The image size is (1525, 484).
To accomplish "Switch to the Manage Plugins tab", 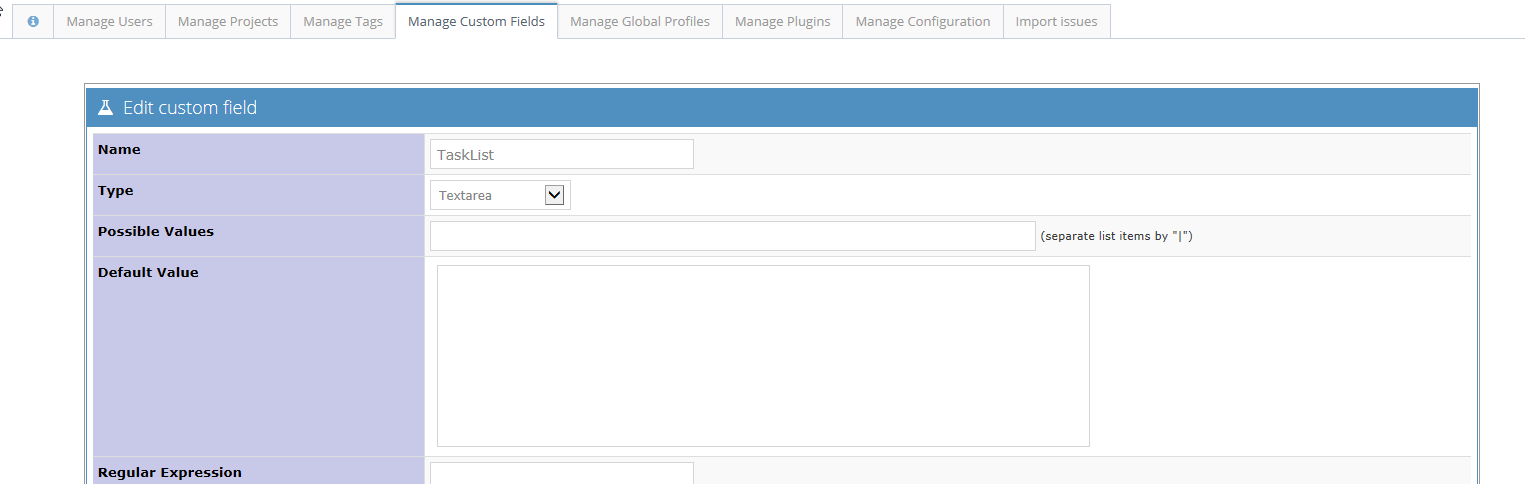I will (x=782, y=21).
